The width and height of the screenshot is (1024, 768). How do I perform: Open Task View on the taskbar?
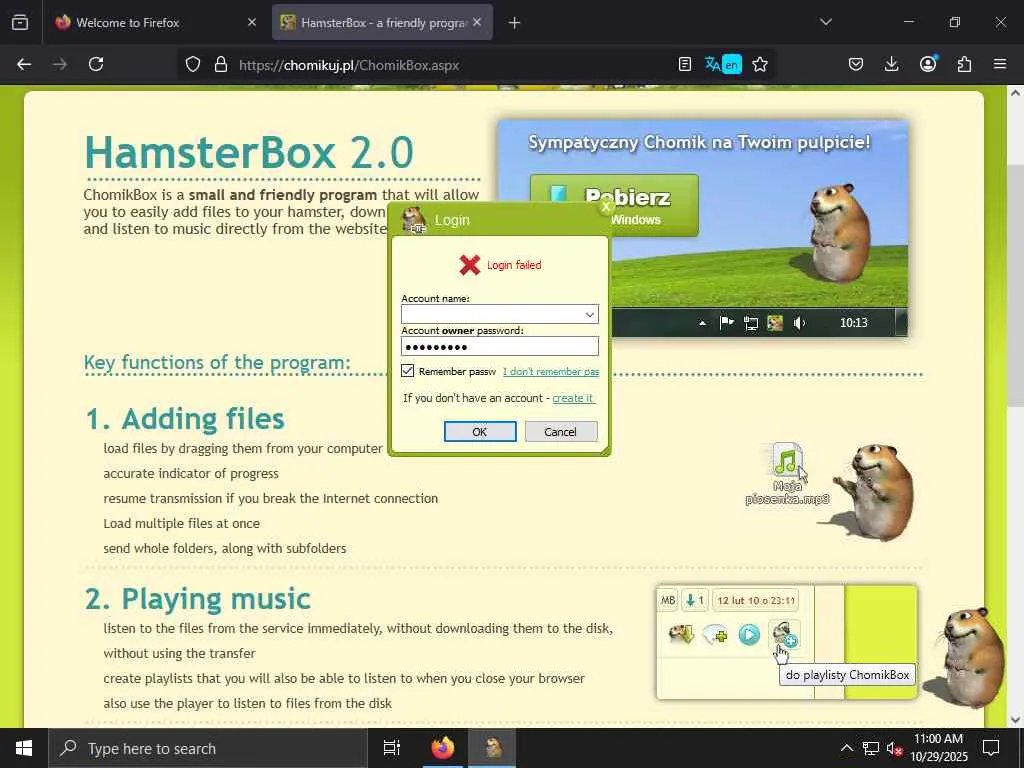(391, 748)
